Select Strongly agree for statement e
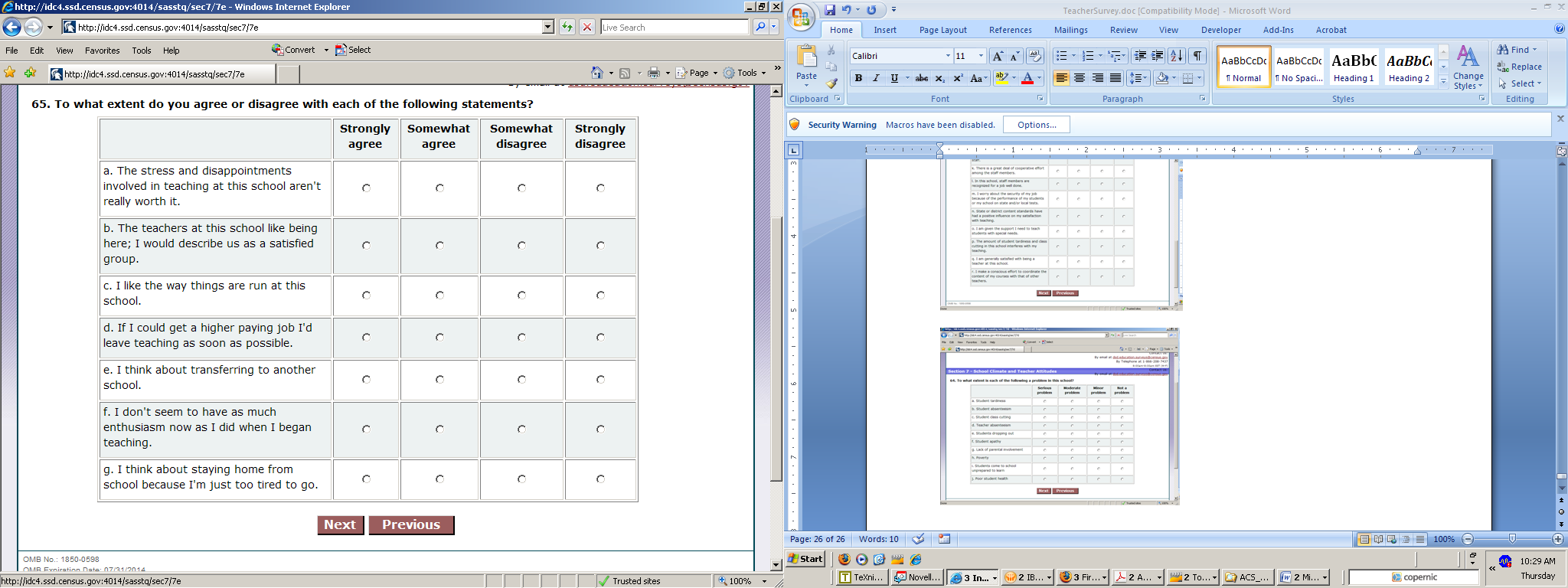The height and width of the screenshot is (588, 1568). pyautogui.click(x=366, y=379)
